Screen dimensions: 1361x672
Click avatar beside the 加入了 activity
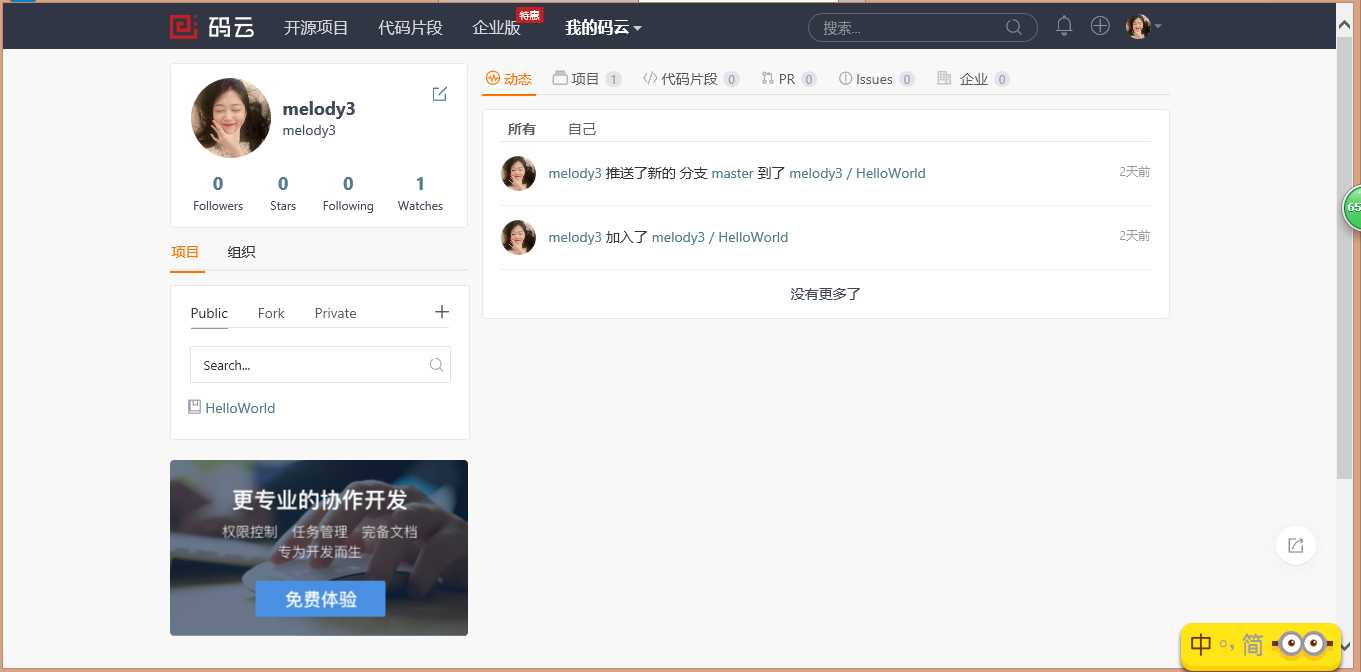(518, 237)
